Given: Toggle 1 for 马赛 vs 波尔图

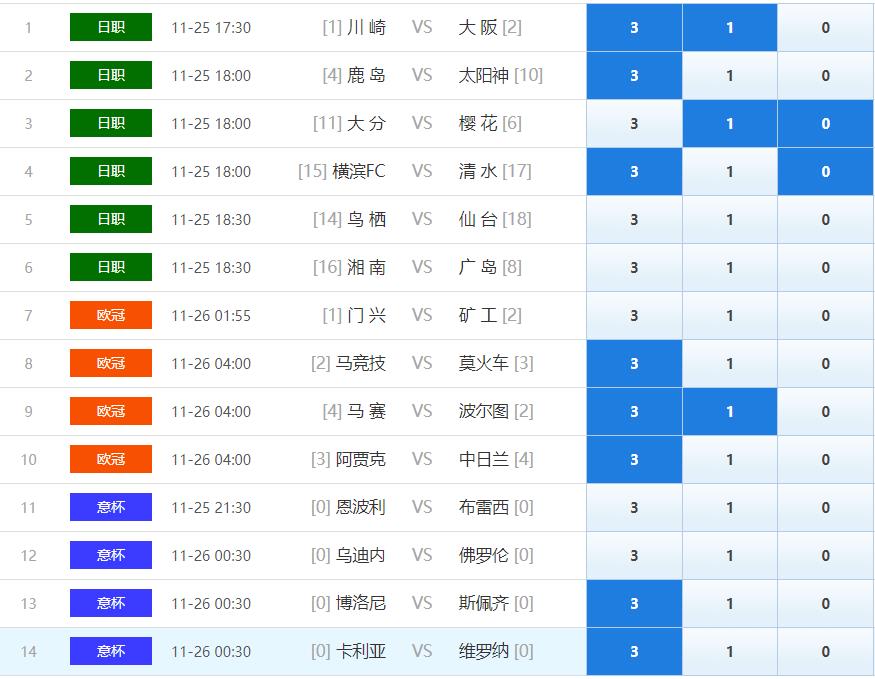Looking at the screenshot, I should point(730,412).
